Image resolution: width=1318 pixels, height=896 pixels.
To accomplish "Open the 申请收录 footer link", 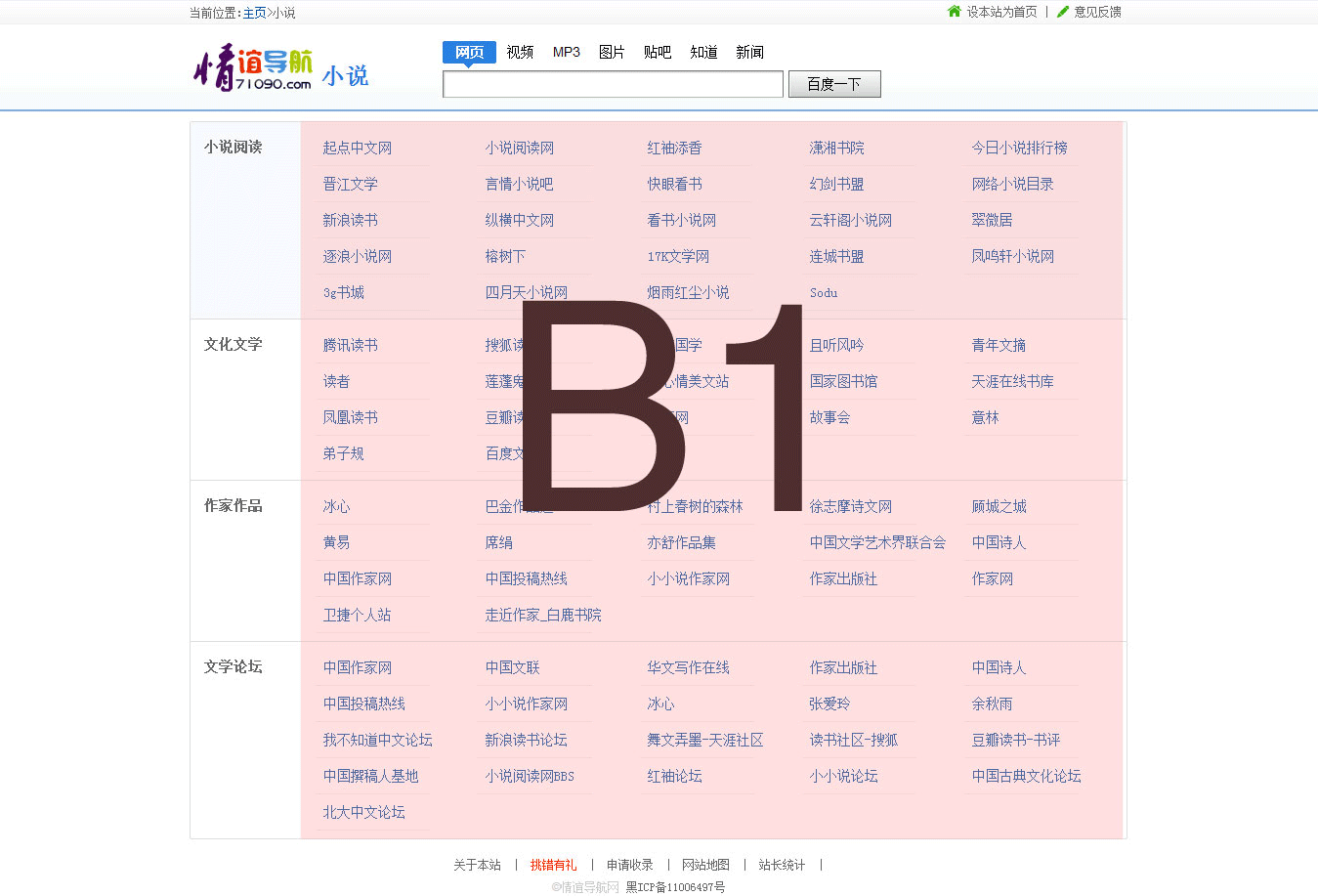I will click(x=630, y=865).
